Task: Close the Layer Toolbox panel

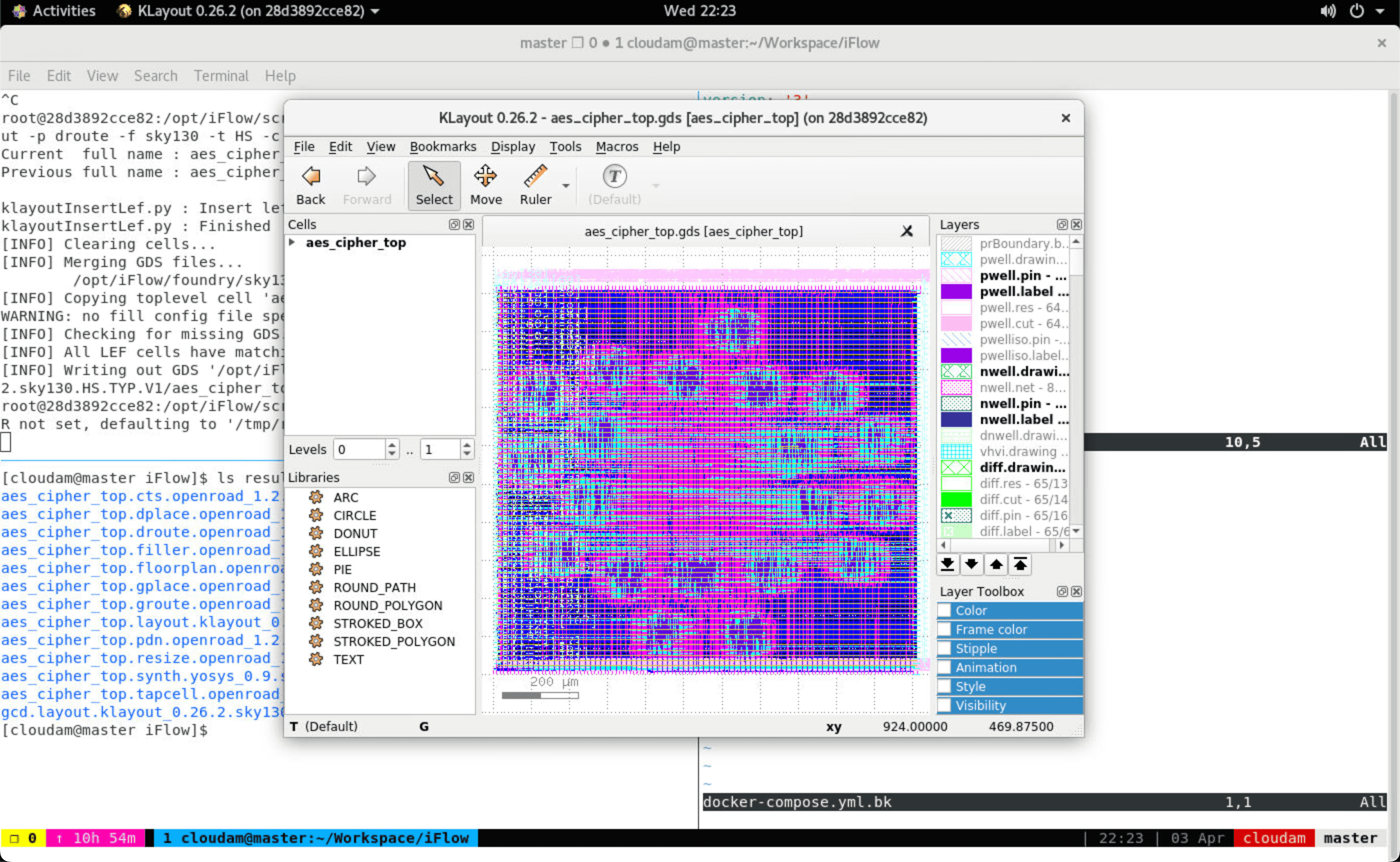Action: pyautogui.click(x=1076, y=592)
